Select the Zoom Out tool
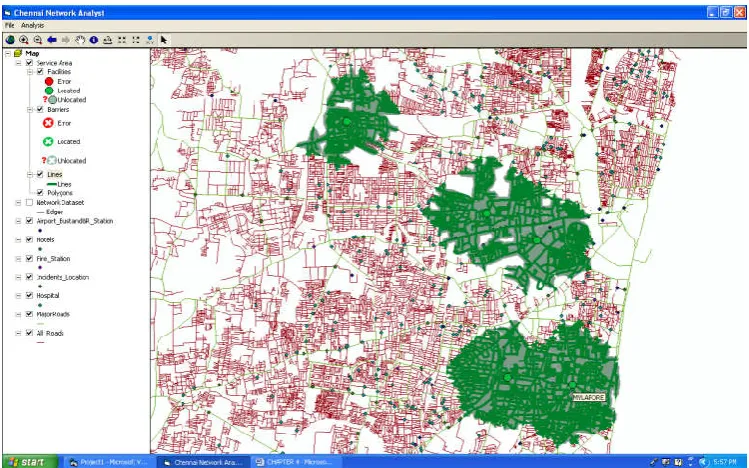The height and width of the screenshot is (468, 749). click(x=37, y=40)
